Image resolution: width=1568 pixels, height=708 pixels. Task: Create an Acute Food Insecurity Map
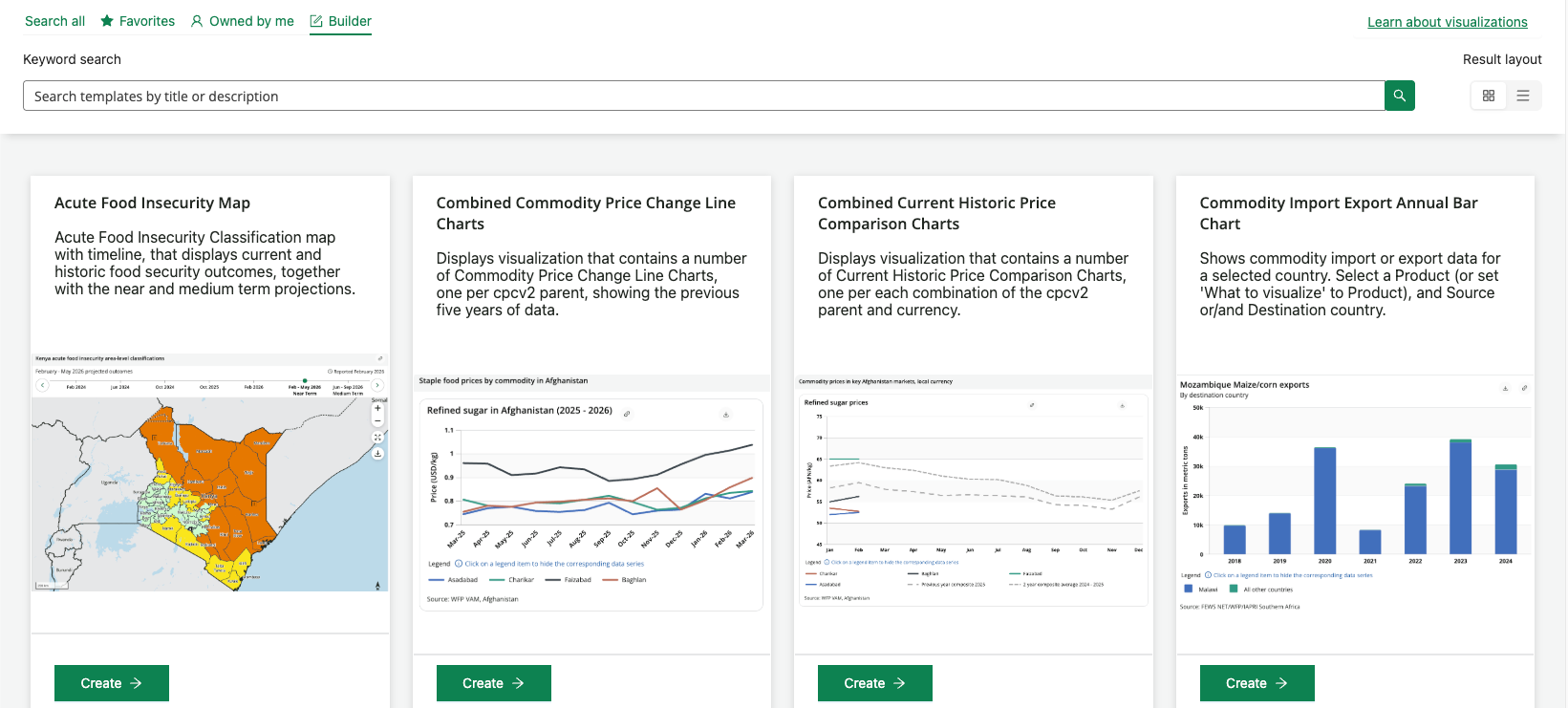pyautogui.click(x=112, y=683)
